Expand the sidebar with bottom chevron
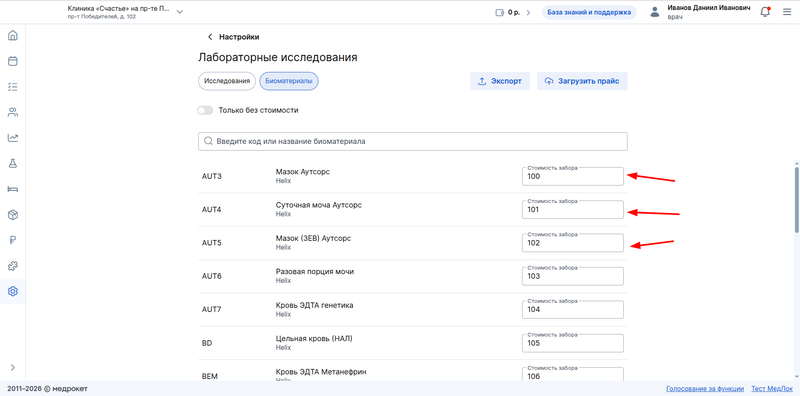This screenshot has height=396, width=800. tap(13, 367)
